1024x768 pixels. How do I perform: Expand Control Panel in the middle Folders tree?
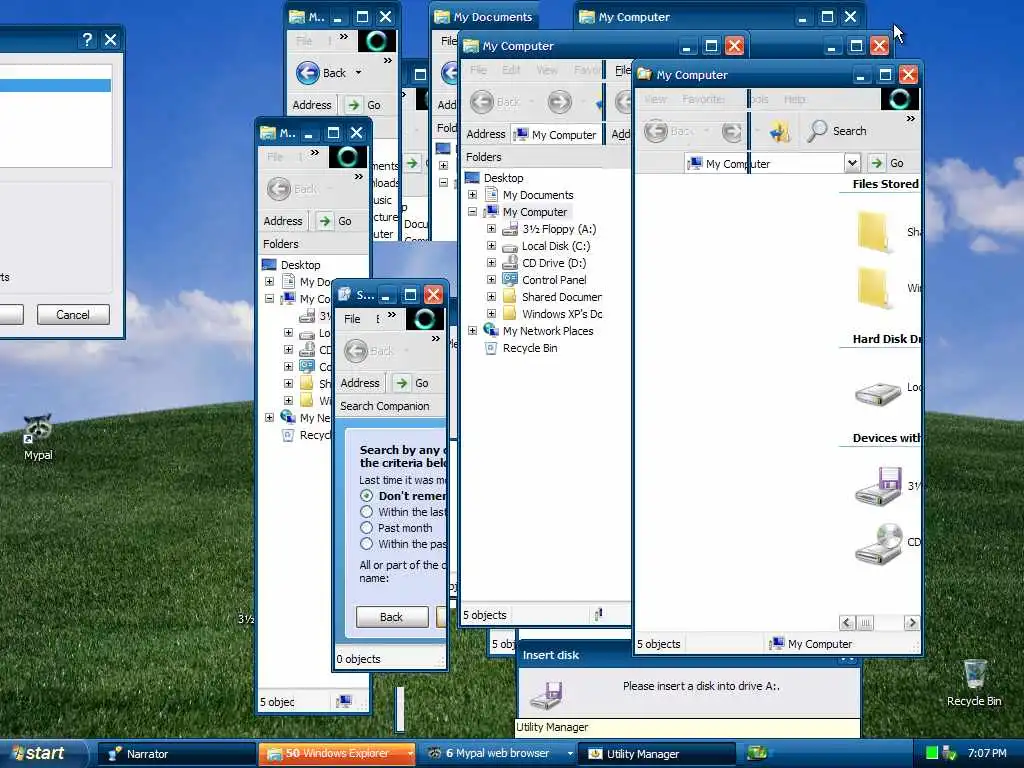(x=491, y=280)
